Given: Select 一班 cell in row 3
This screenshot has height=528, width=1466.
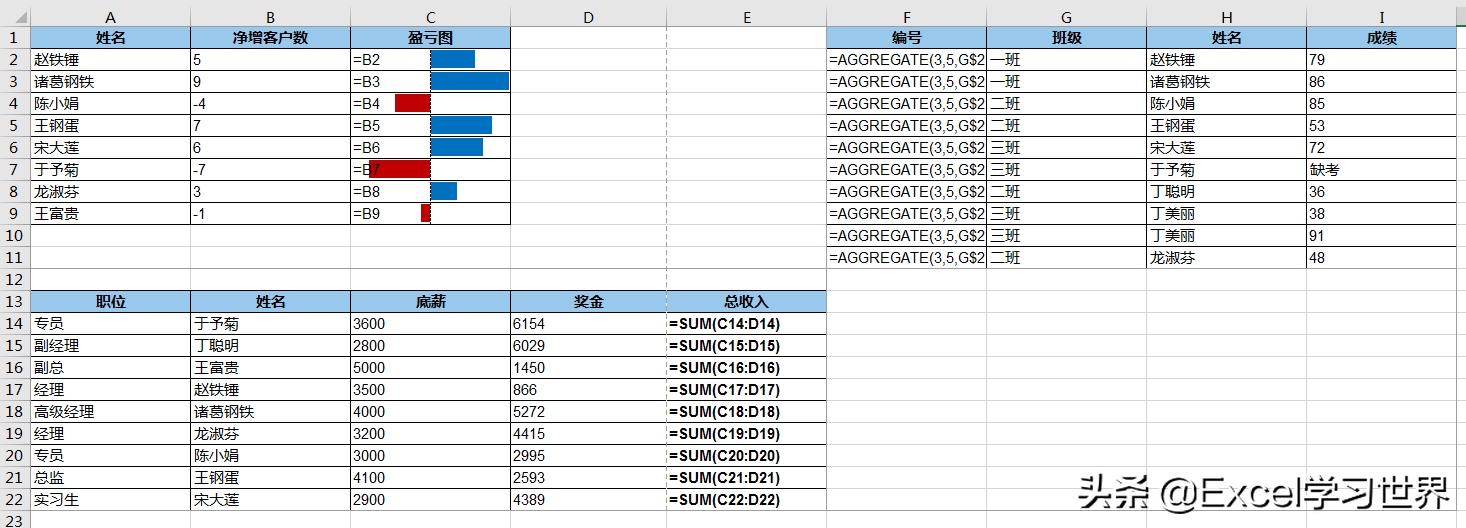Looking at the screenshot, I should (1066, 82).
